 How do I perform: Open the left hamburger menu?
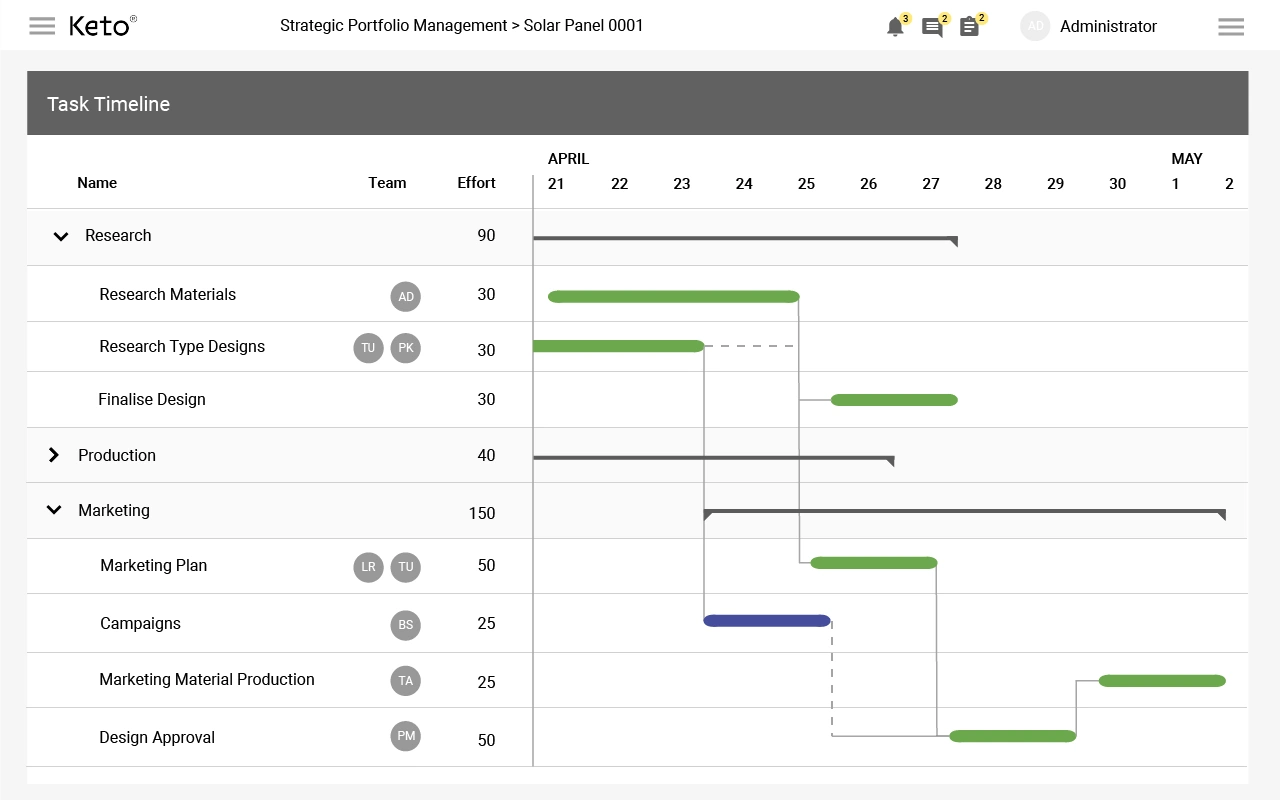point(42,26)
